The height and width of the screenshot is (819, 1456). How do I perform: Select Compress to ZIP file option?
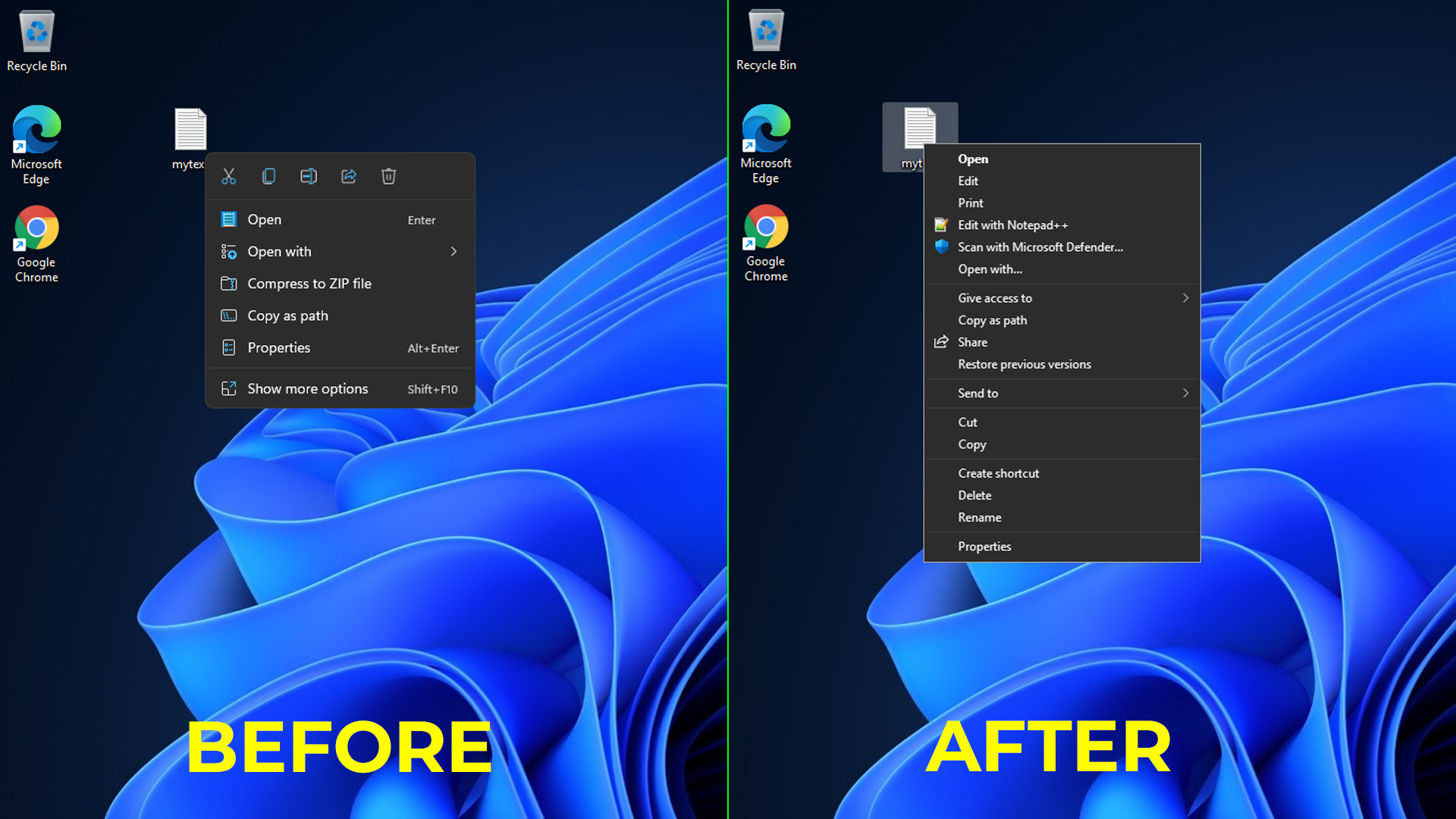click(310, 283)
